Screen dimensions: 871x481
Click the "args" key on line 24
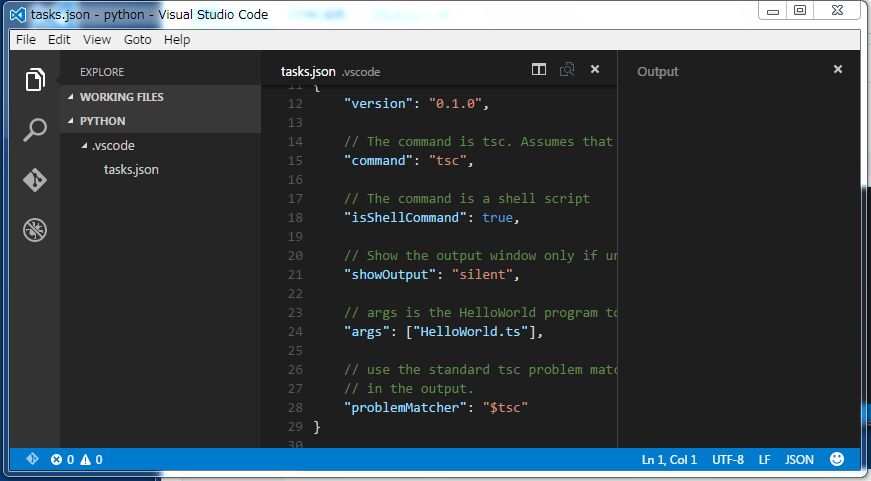tap(367, 332)
